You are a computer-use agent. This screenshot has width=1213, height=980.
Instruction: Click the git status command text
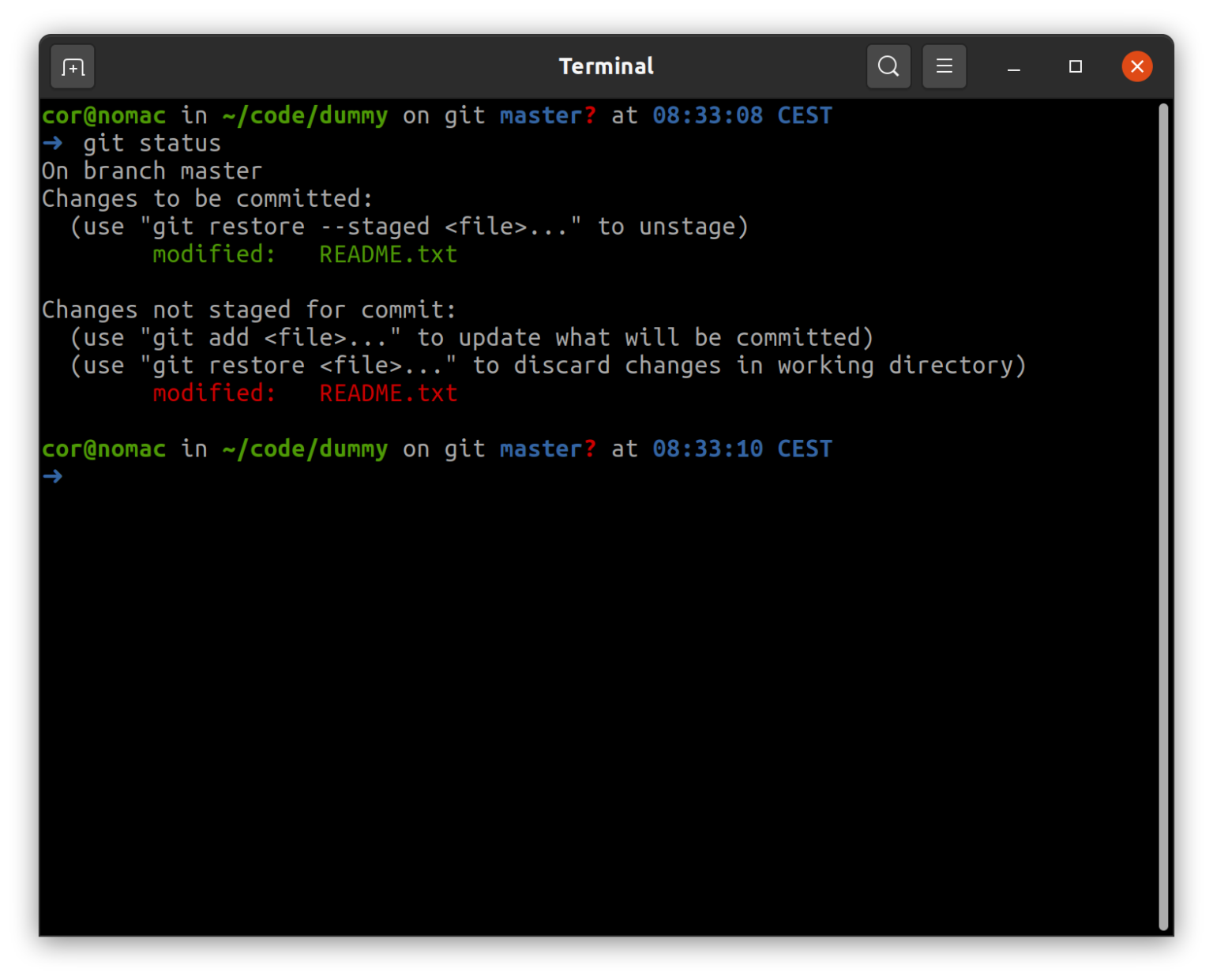[152, 143]
